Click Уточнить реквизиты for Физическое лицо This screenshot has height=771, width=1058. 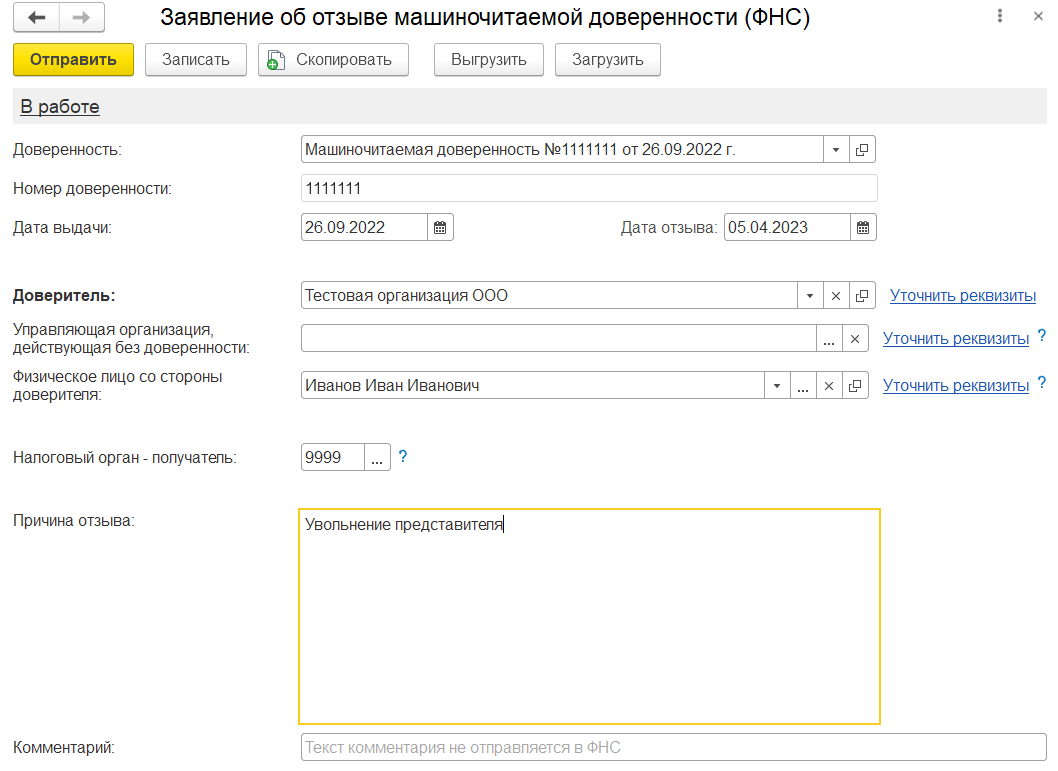tap(955, 385)
